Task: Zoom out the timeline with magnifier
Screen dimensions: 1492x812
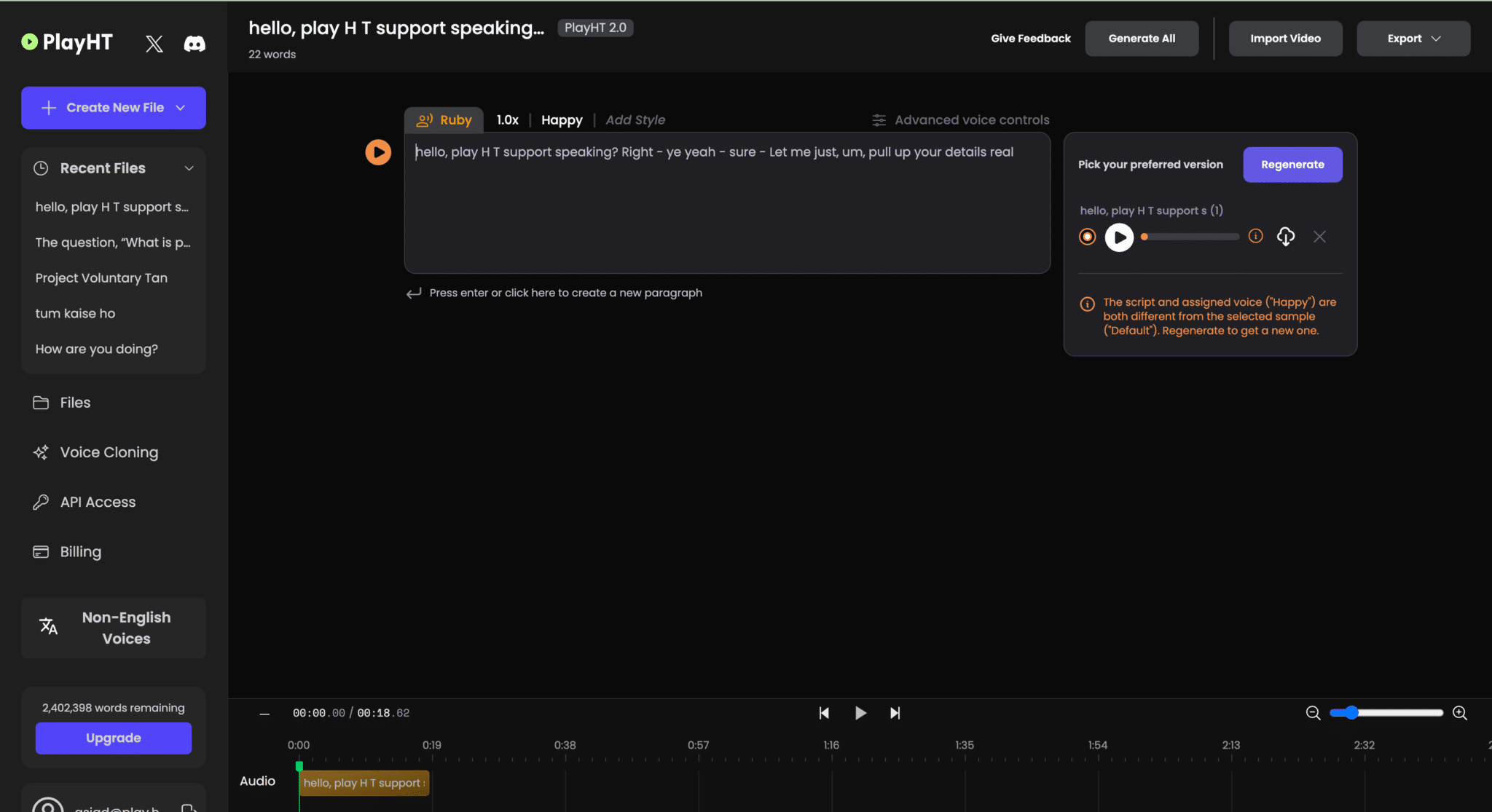Action: [1313, 713]
